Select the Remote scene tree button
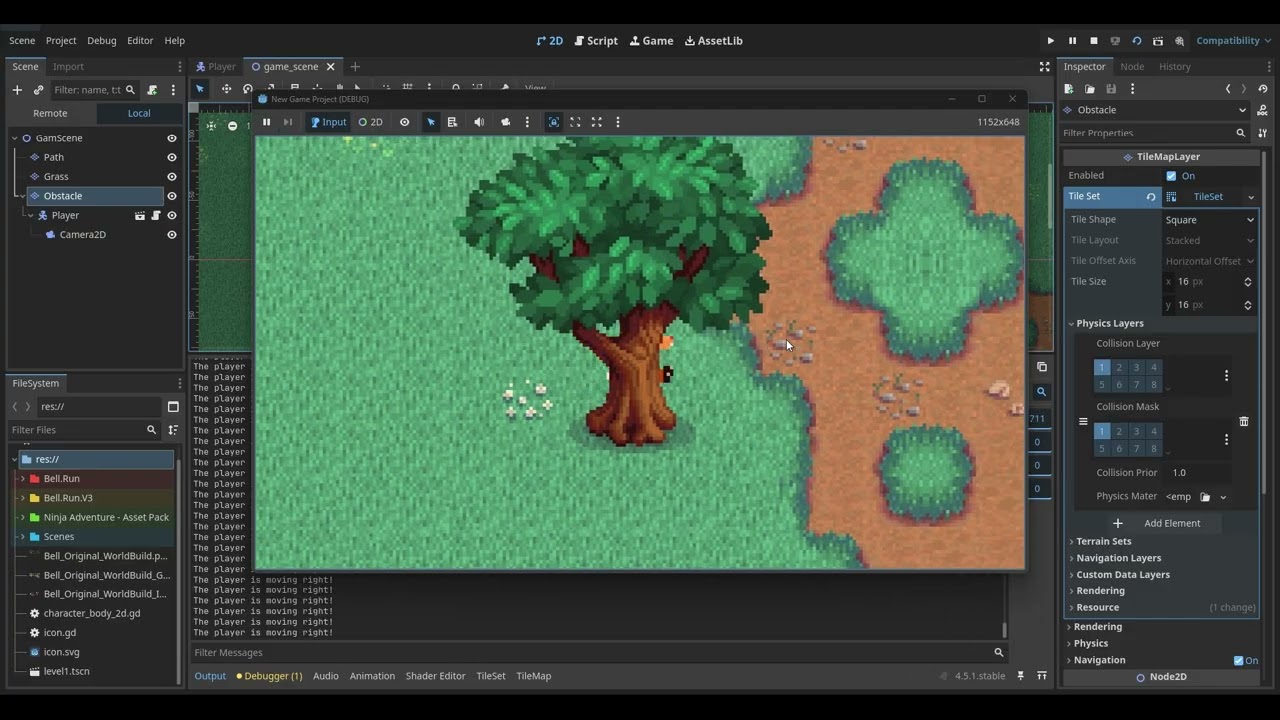This screenshot has width=1280, height=720. (50, 113)
